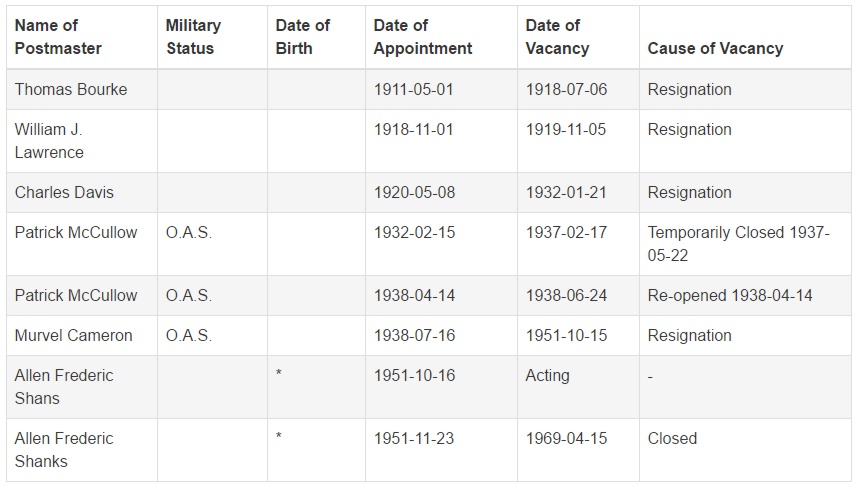Click the Acting vacancy cell
This screenshot has width=855, height=487.
(x=547, y=376)
